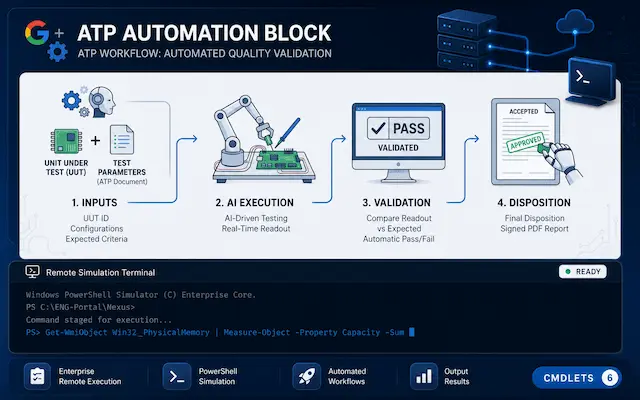Click the PowerShell Simulation prompt icon
The image size is (640, 400).
(177, 376)
